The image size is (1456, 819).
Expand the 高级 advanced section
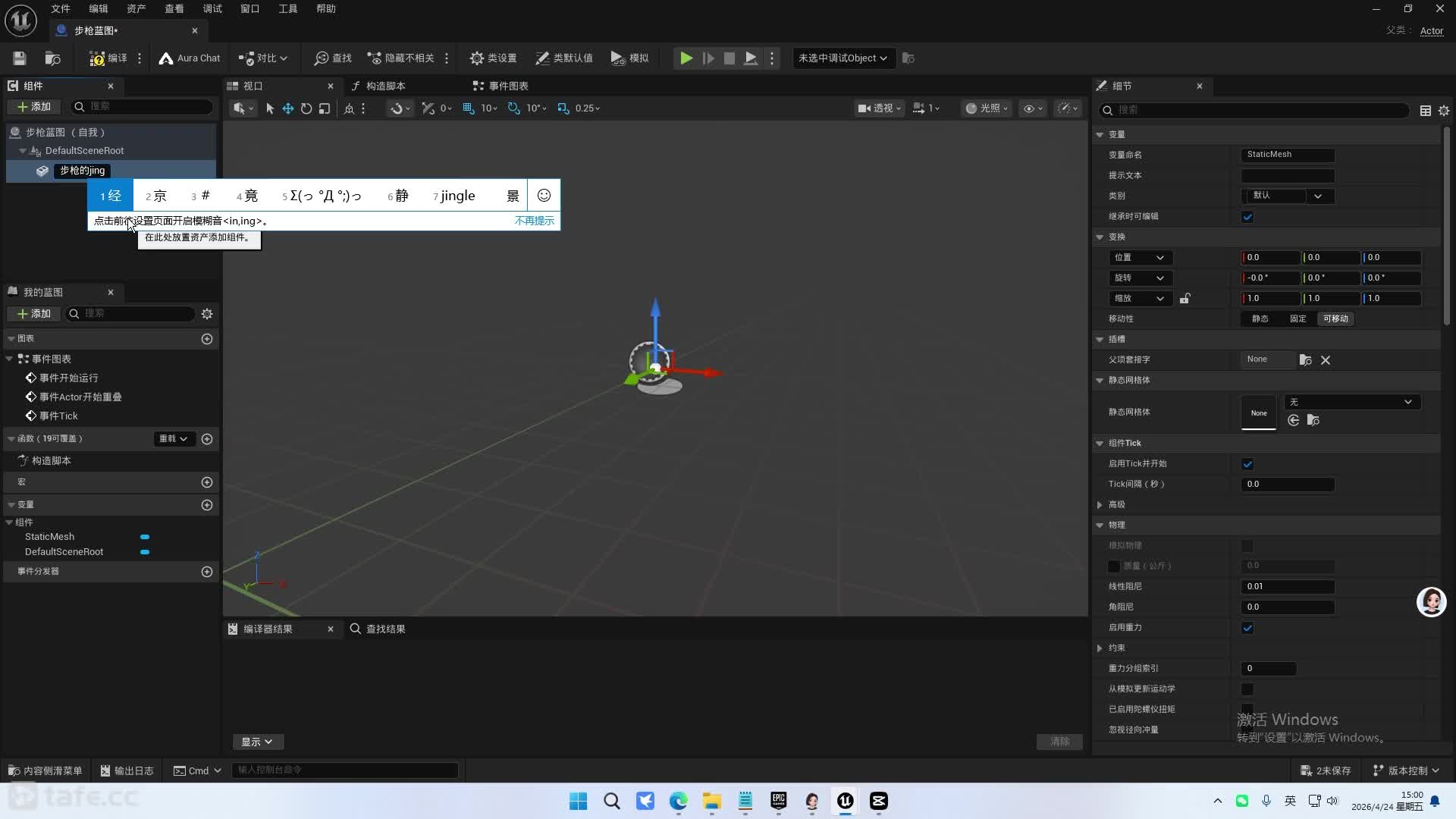tap(1100, 505)
